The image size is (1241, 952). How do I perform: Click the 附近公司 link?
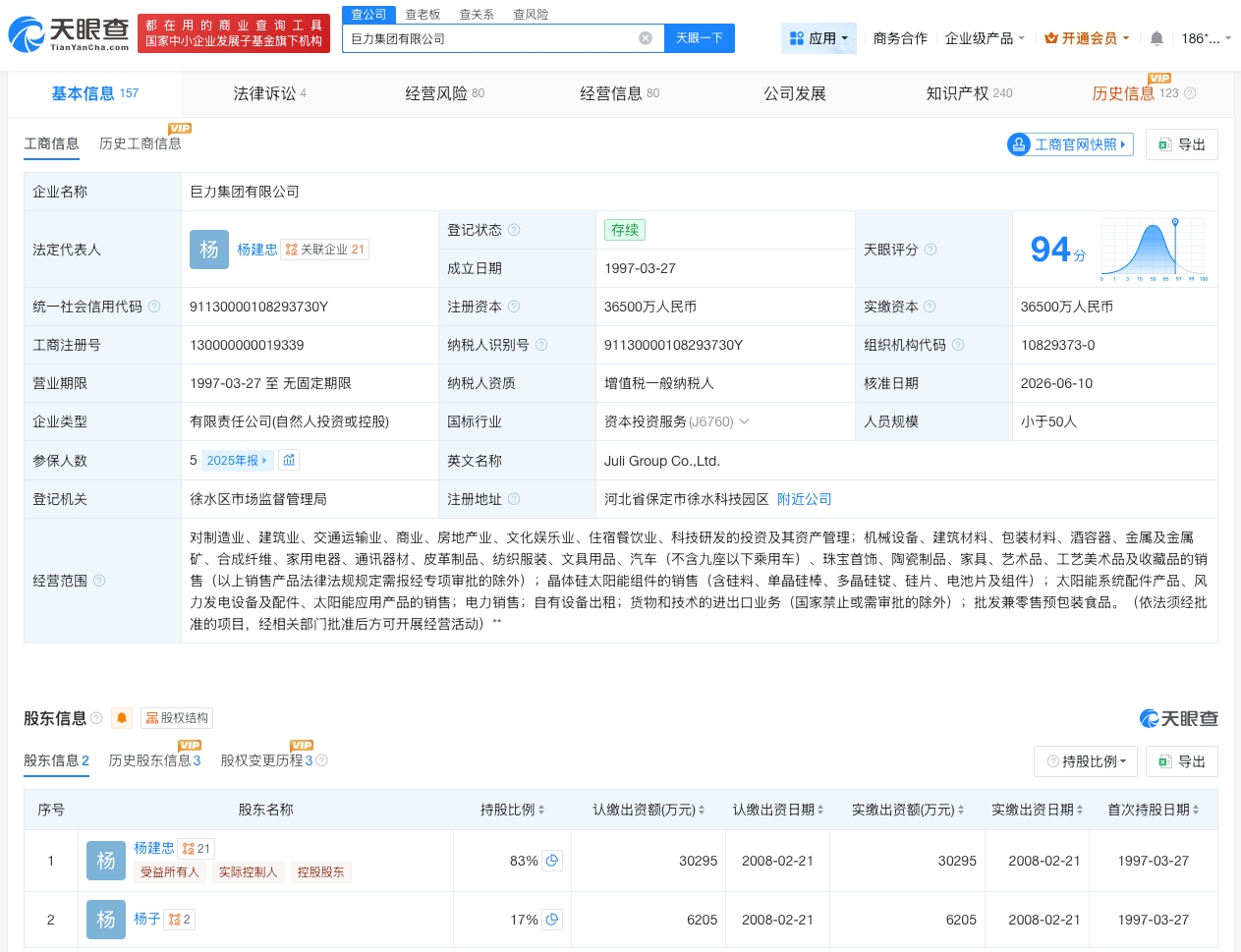[x=804, y=499]
